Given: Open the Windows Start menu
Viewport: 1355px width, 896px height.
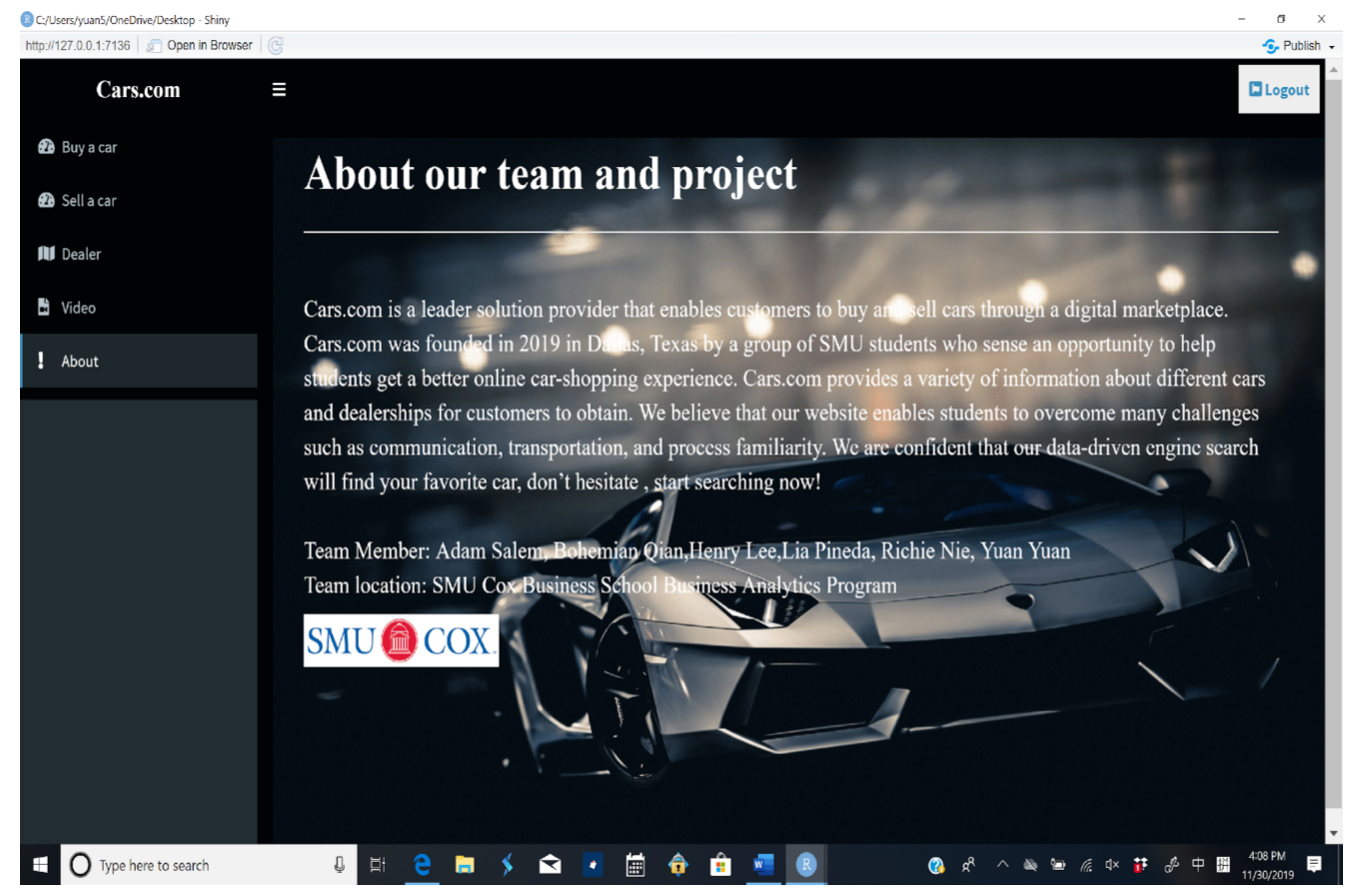Looking at the screenshot, I should point(39,865).
